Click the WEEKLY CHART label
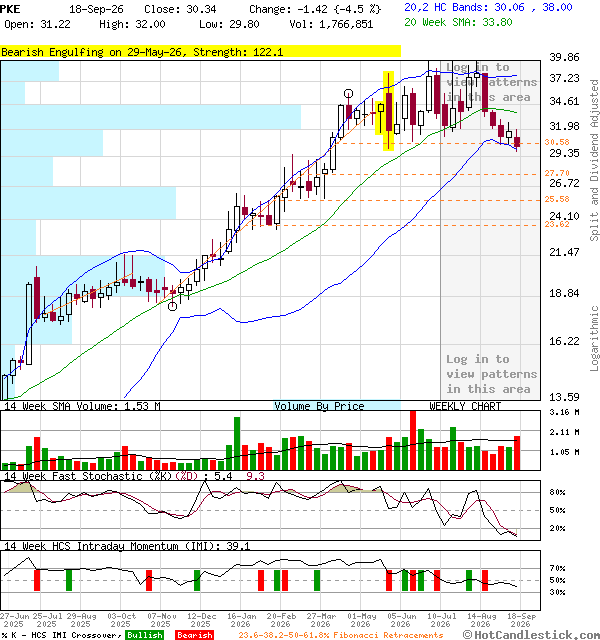The height and width of the screenshot is (640, 600). point(465,406)
